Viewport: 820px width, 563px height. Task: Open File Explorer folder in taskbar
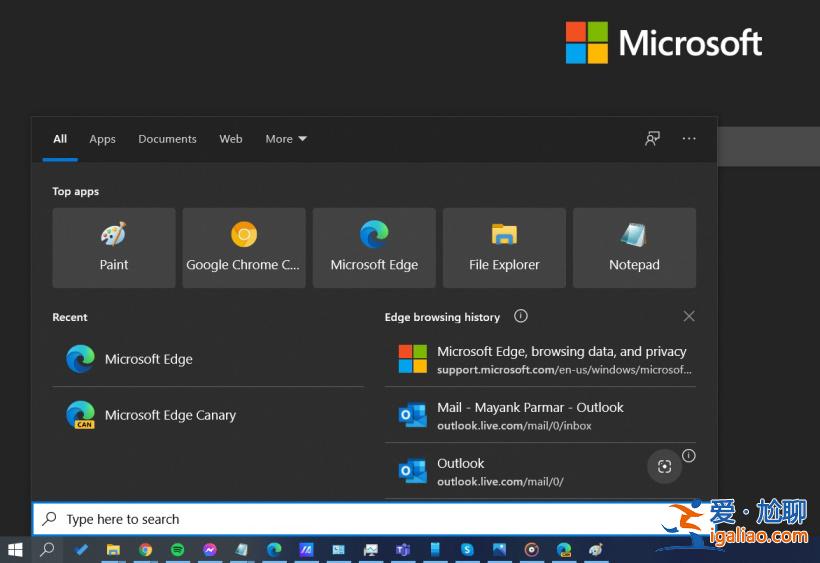(113, 549)
